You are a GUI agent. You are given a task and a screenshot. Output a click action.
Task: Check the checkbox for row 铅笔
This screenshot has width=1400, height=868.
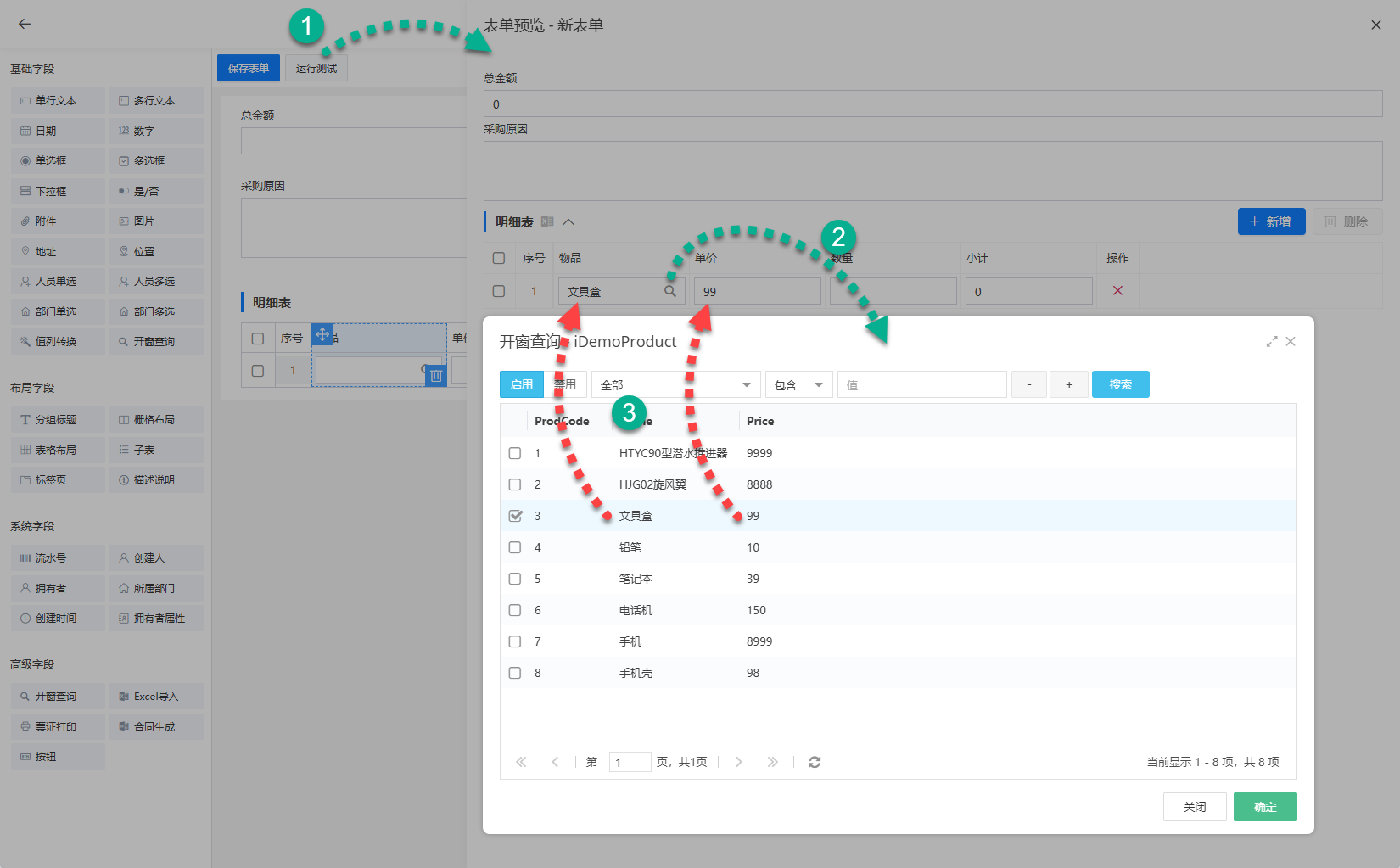tap(515, 547)
